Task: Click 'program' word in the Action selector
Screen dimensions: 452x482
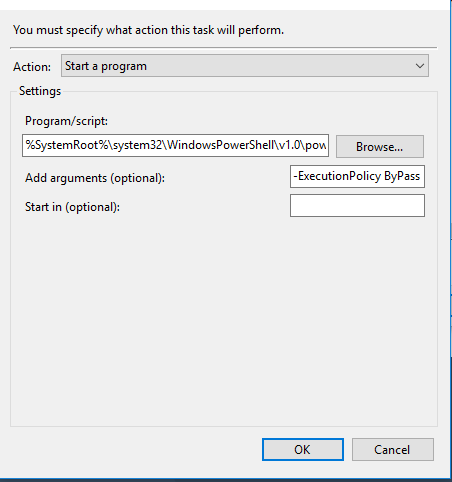Action: tap(124, 66)
